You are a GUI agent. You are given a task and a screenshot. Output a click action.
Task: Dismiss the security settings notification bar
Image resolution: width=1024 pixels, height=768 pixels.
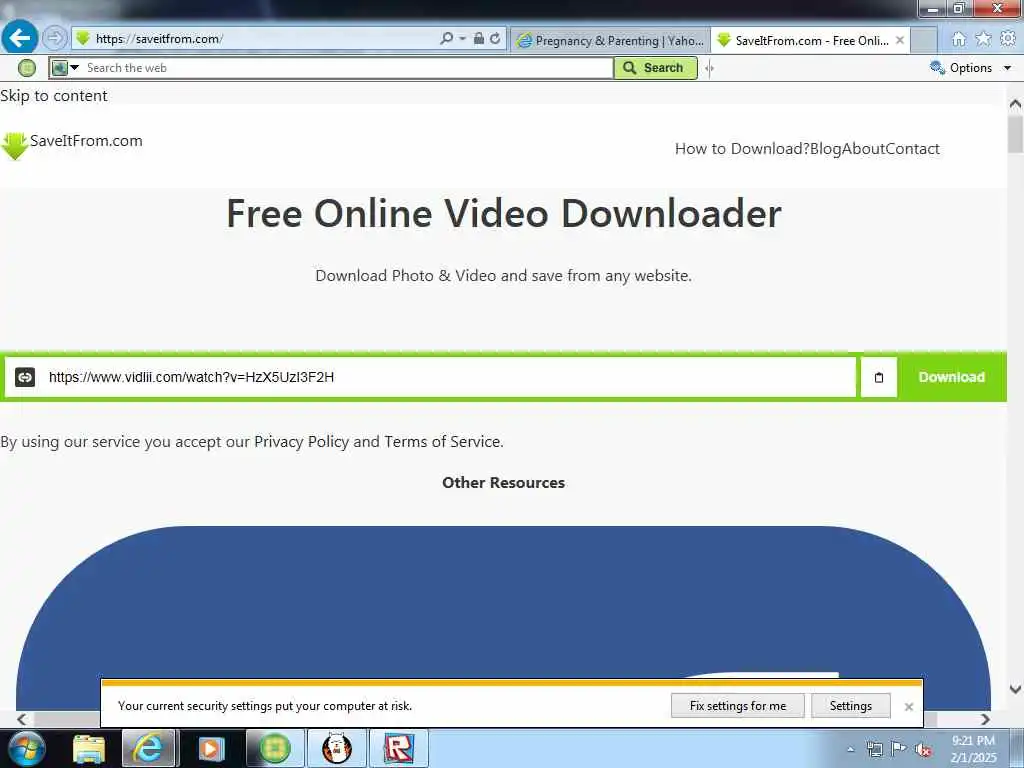pos(908,707)
